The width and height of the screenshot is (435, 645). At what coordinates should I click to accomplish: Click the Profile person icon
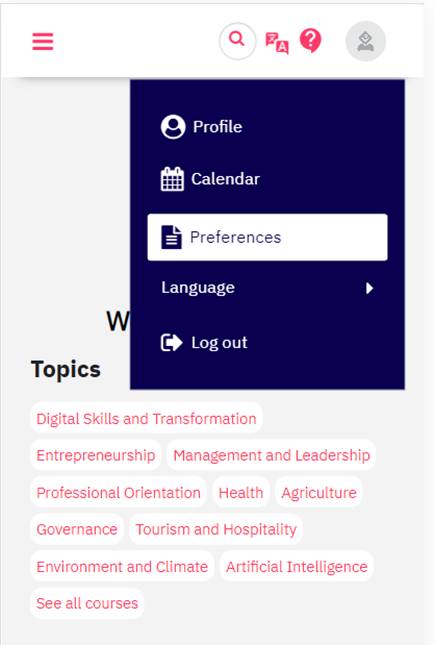173,127
